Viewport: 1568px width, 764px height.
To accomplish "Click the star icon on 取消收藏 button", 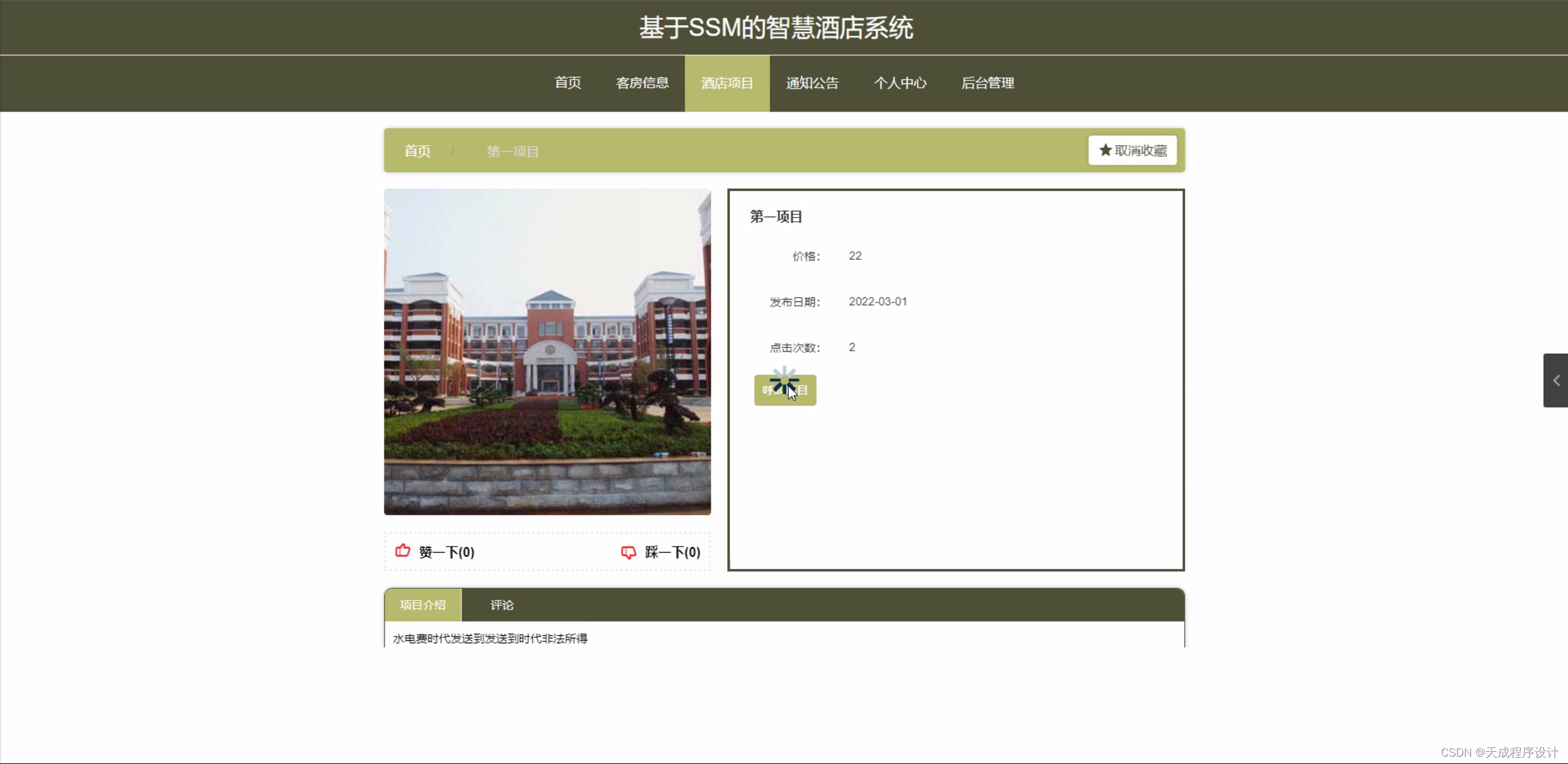I will [x=1104, y=150].
